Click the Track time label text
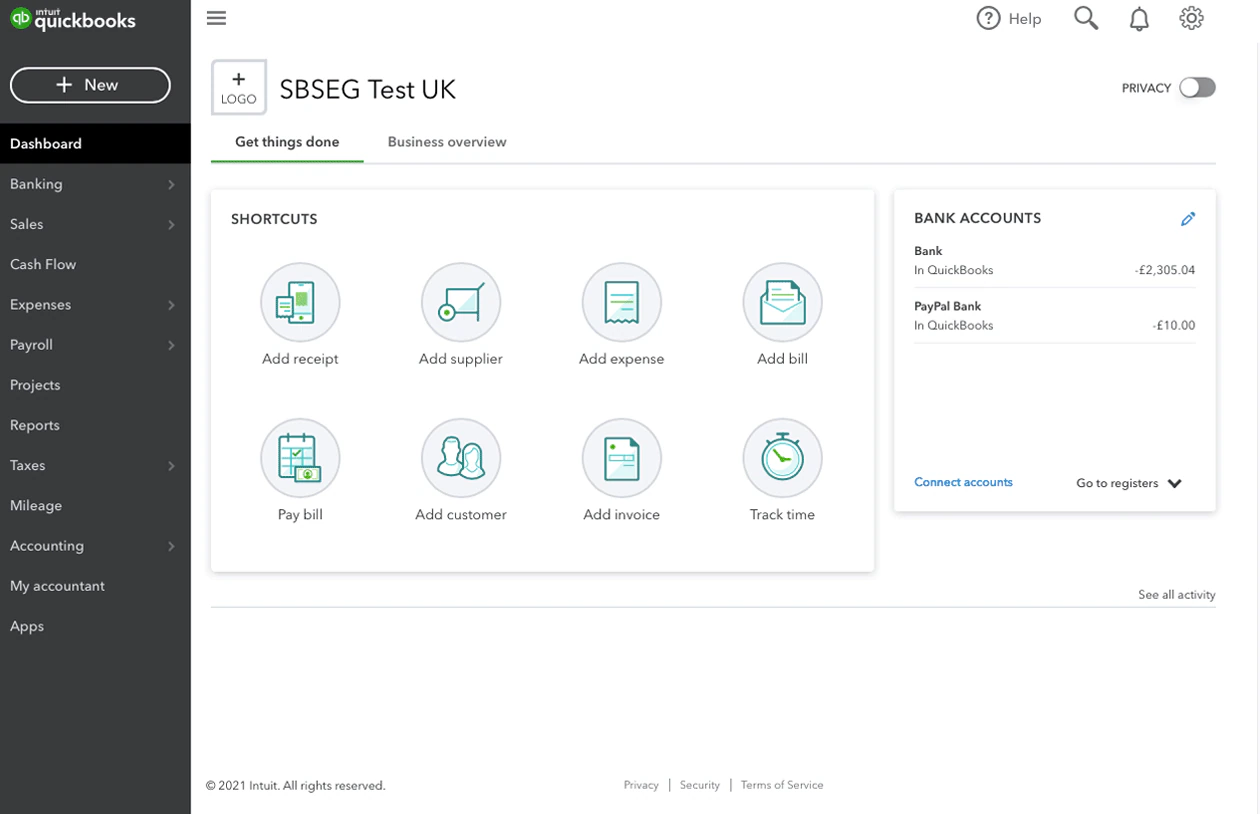The width and height of the screenshot is (1260, 814). coord(782,515)
